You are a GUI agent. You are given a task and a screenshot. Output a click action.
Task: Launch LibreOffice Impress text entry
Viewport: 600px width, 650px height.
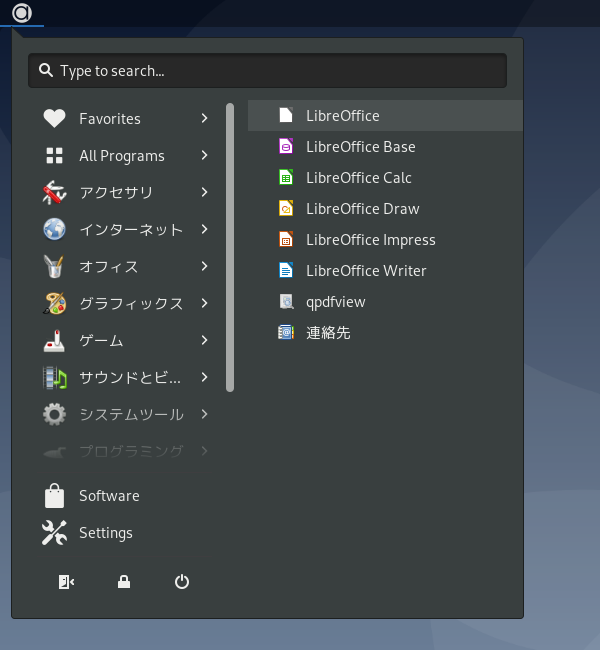click(x=371, y=240)
